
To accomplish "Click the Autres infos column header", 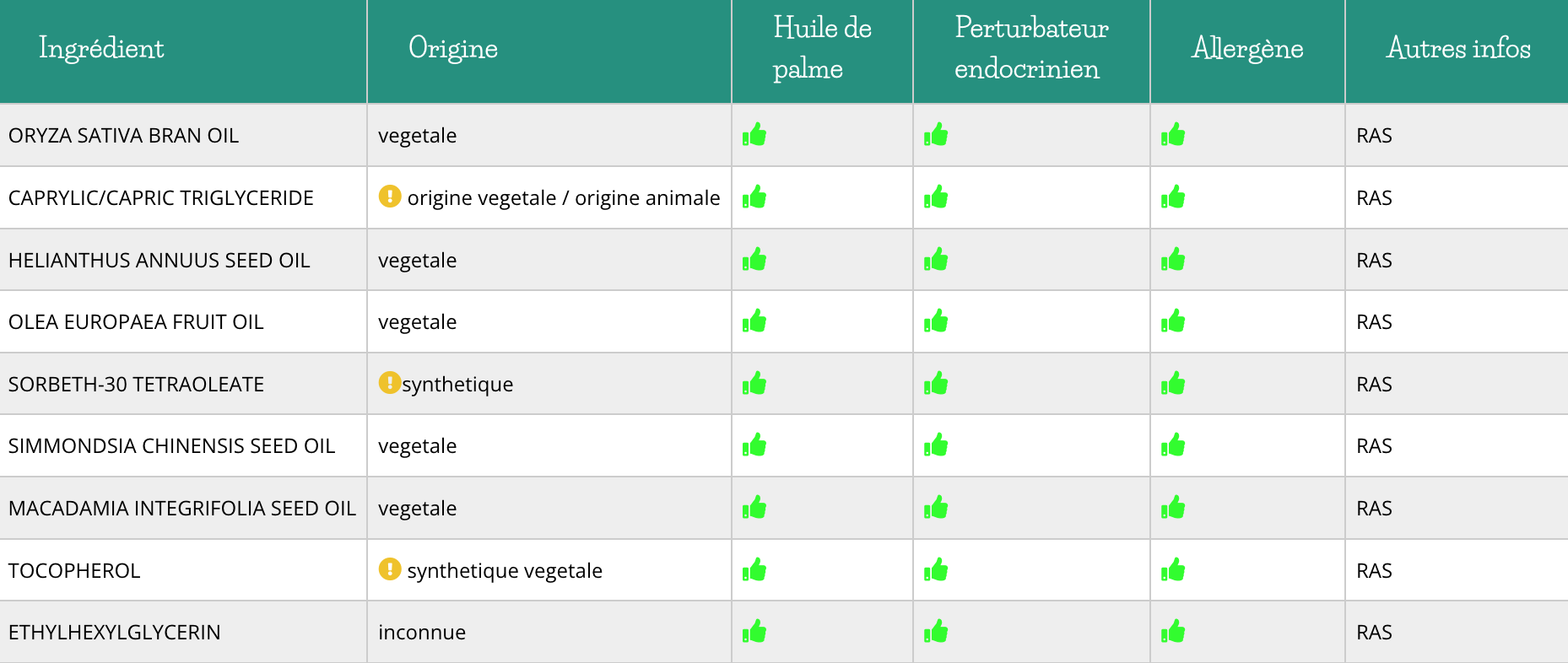I will pos(1458,48).
